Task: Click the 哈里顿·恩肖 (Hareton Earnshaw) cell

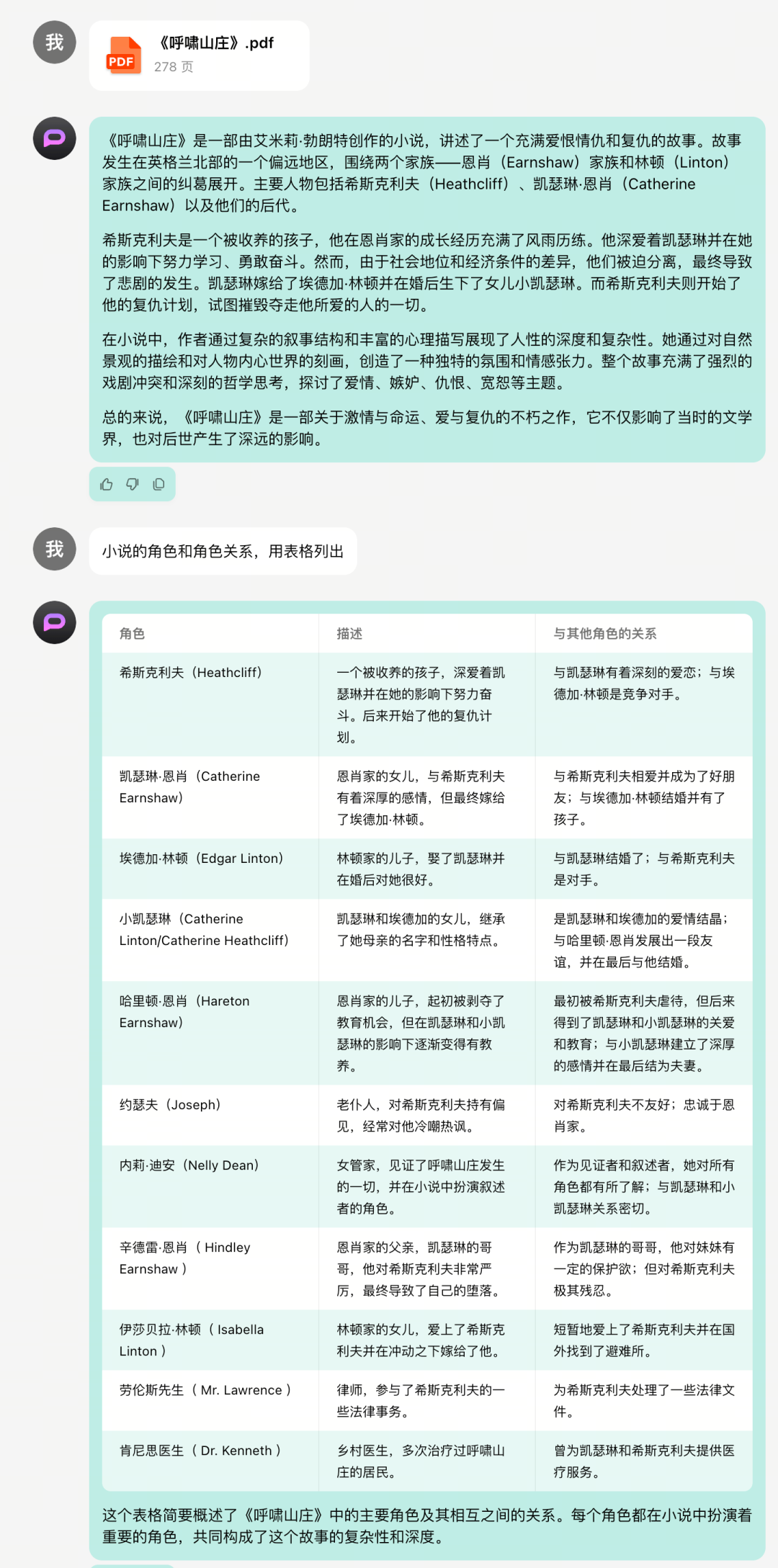Action: 184,1012
